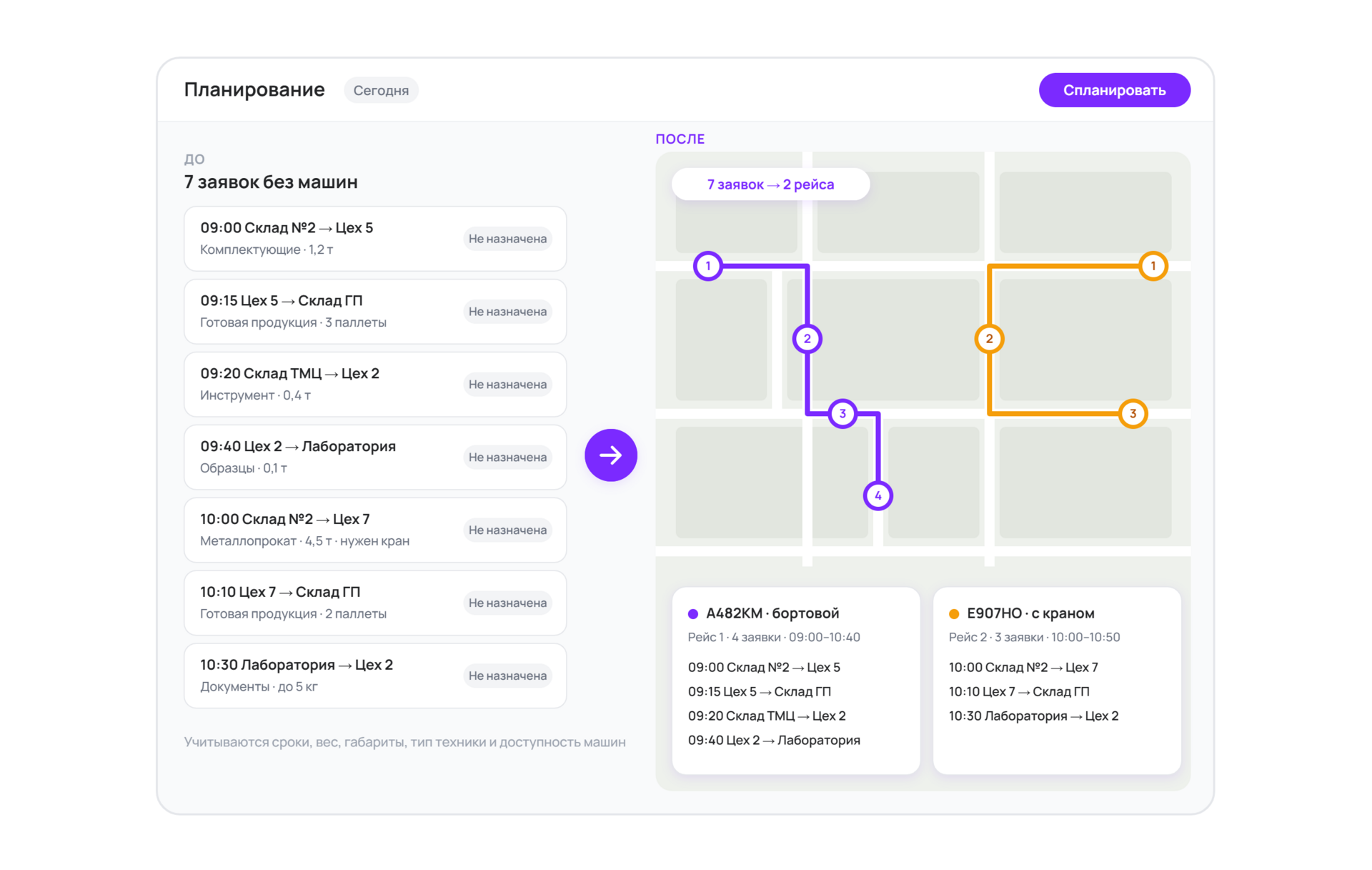
Task: Click Рейс 1 · 4 заявки summary line
Action: [774, 637]
